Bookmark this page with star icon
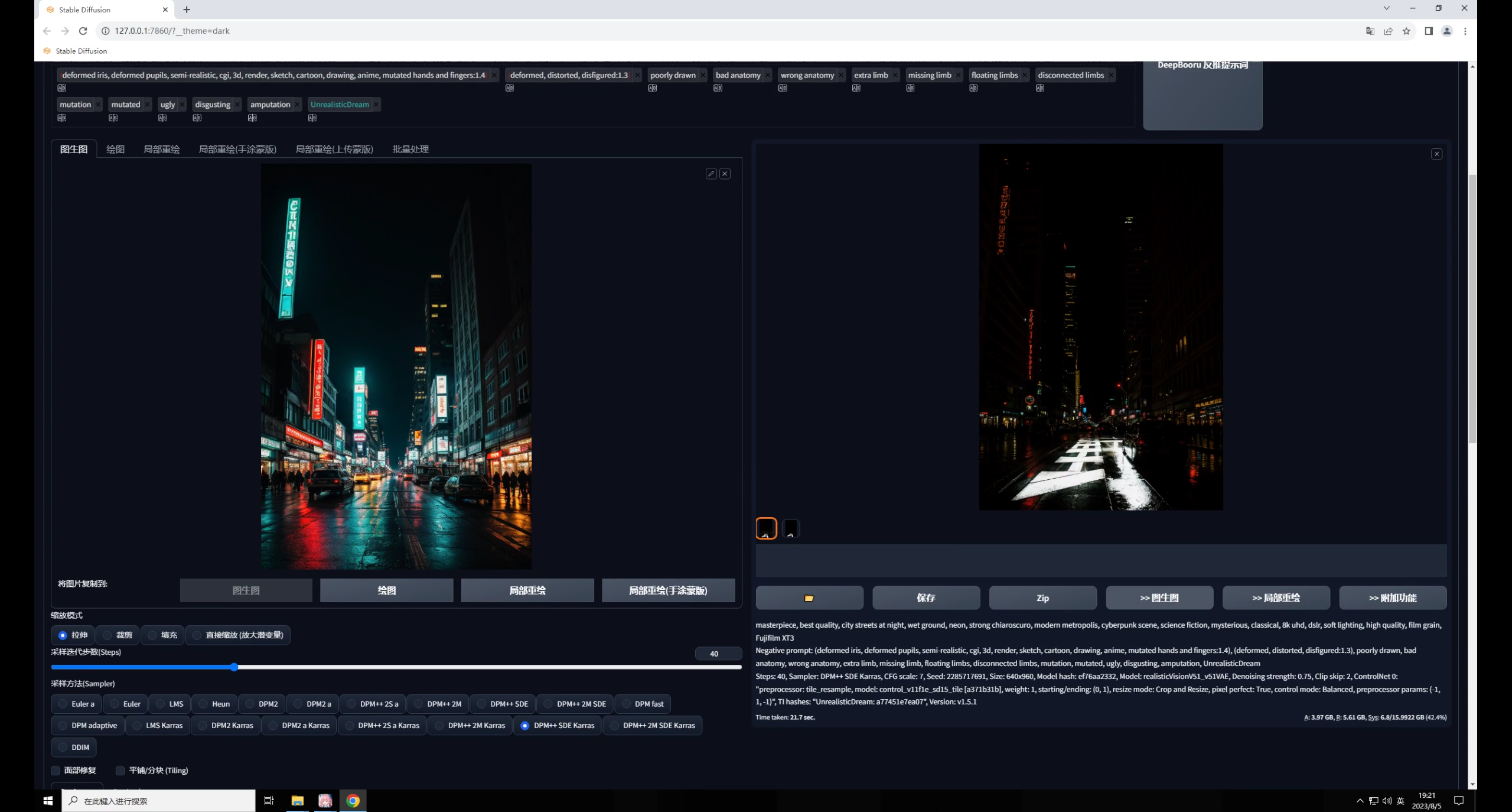Viewport: 1512px width, 812px height. tap(1406, 31)
